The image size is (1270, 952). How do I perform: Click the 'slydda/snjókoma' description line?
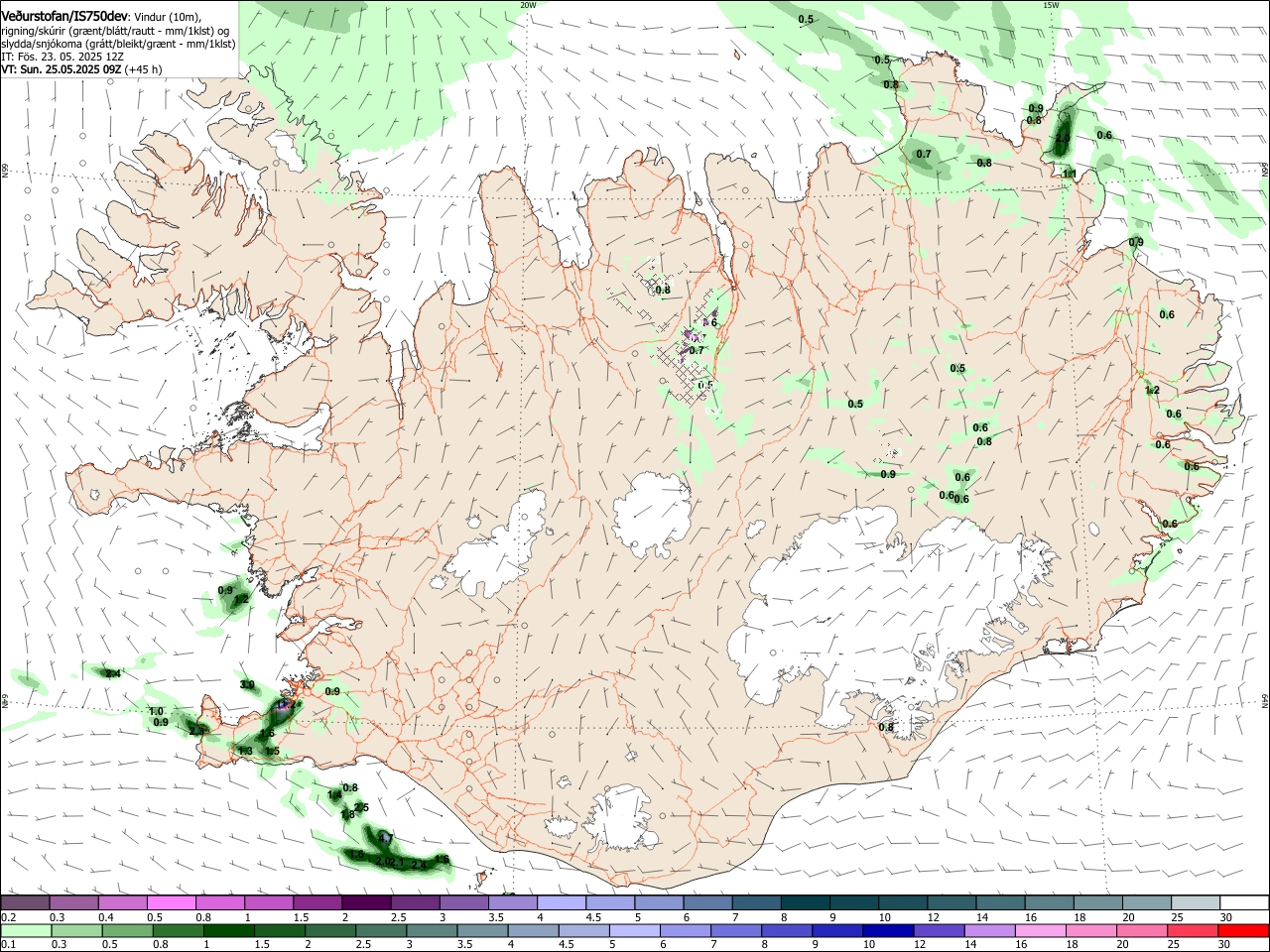[x=118, y=44]
